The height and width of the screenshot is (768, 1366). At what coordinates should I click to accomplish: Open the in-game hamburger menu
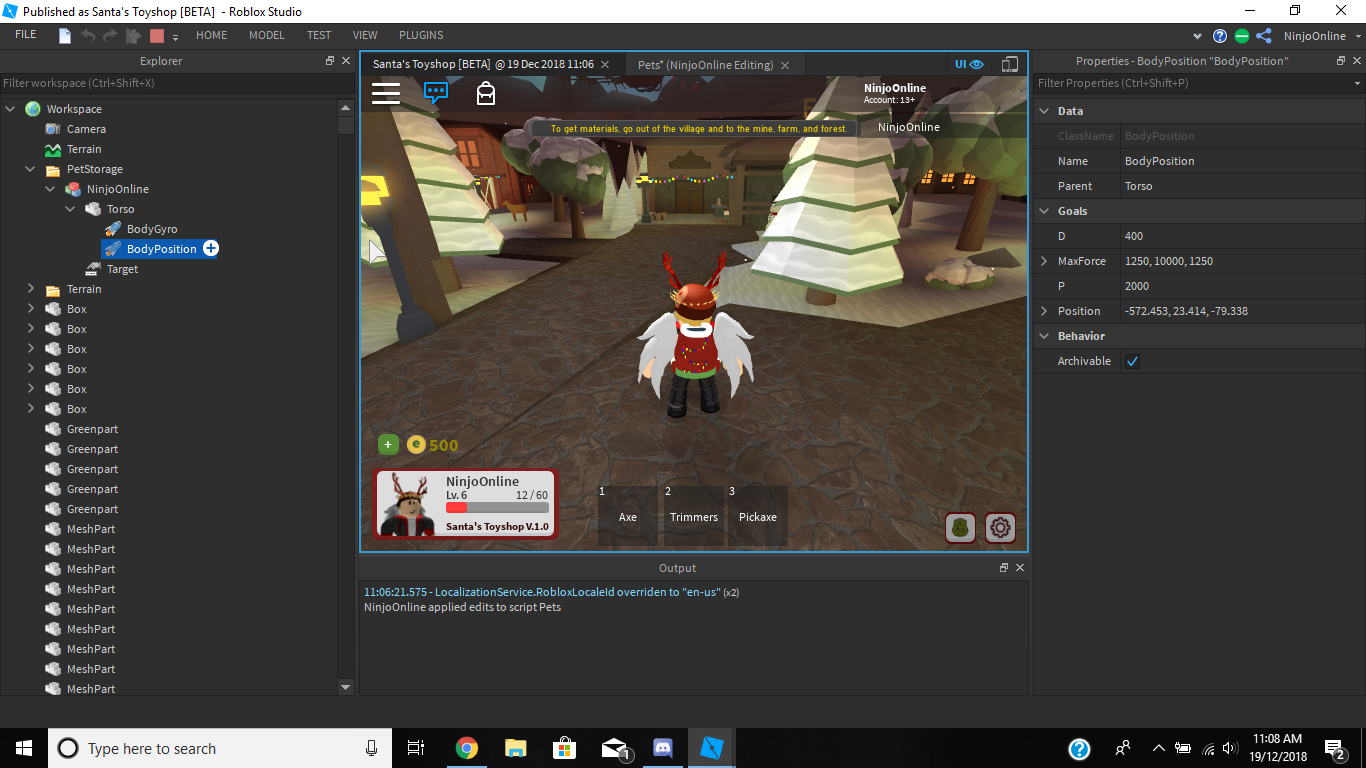pyautogui.click(x=386, y=93)
